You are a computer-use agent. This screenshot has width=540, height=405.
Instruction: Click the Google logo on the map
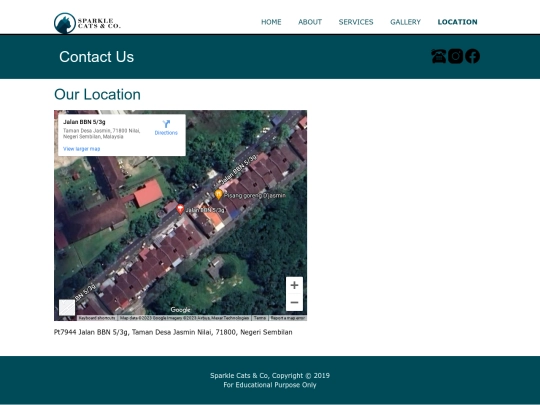(180, 310)
